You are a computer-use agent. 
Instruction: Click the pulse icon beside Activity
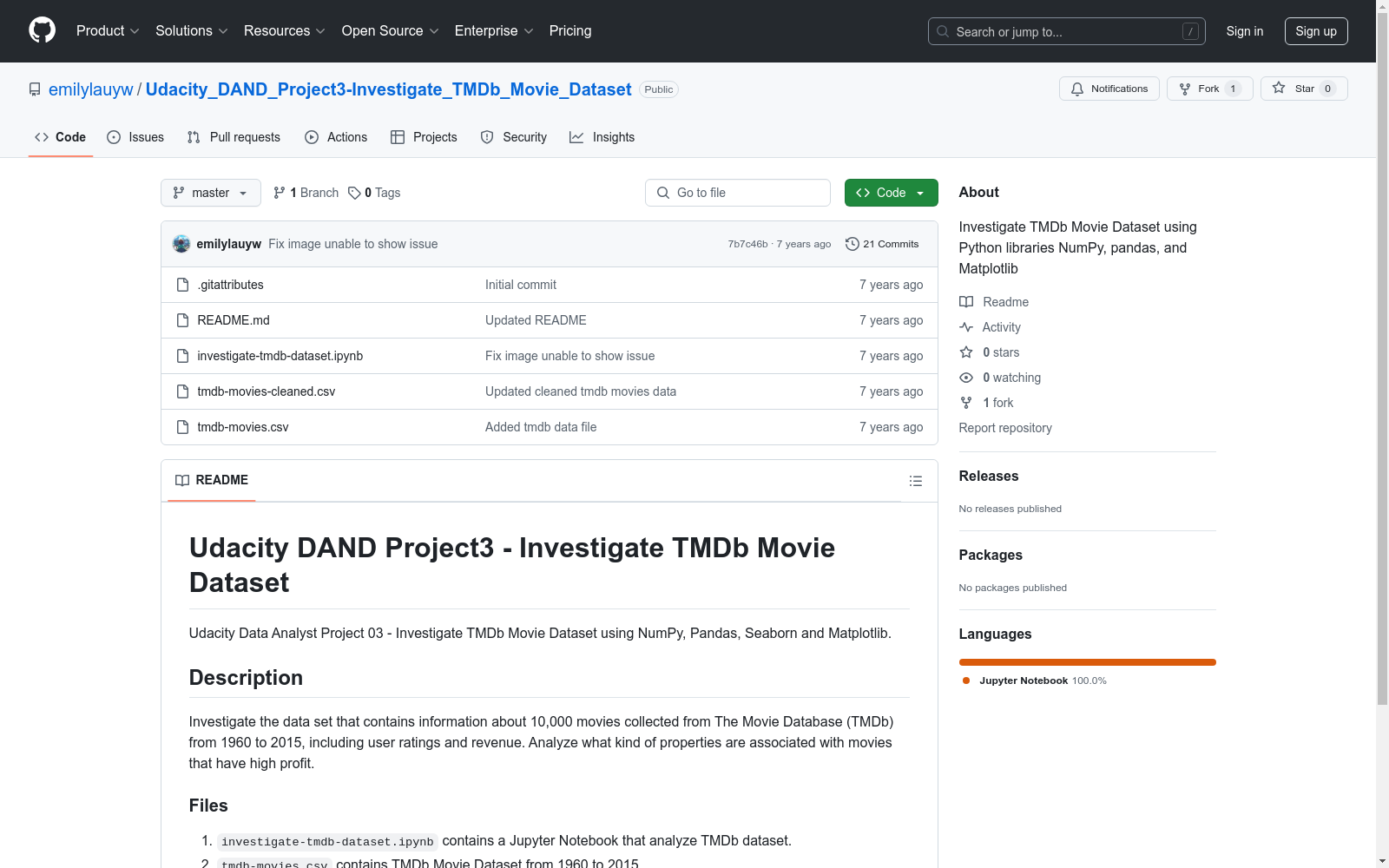[x=966, y=327]
